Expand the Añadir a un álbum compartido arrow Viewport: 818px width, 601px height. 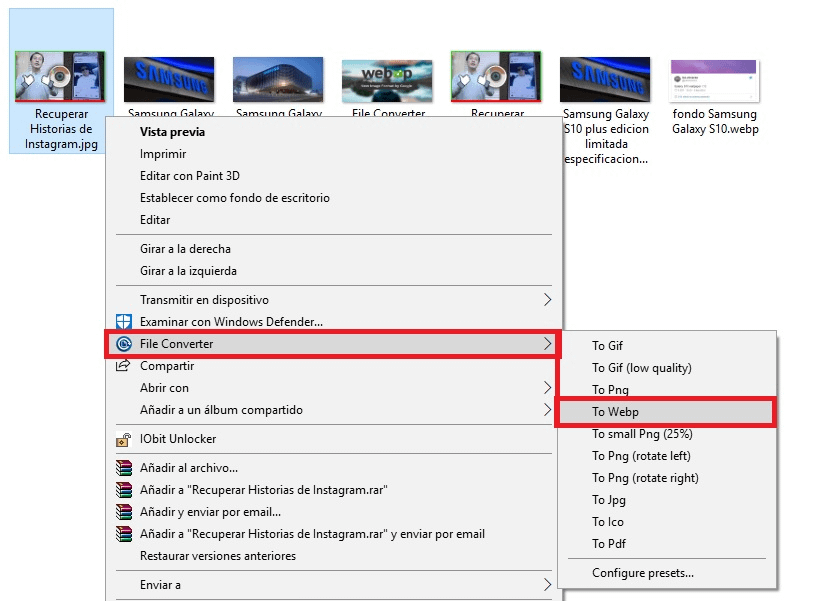click(548, 410)
